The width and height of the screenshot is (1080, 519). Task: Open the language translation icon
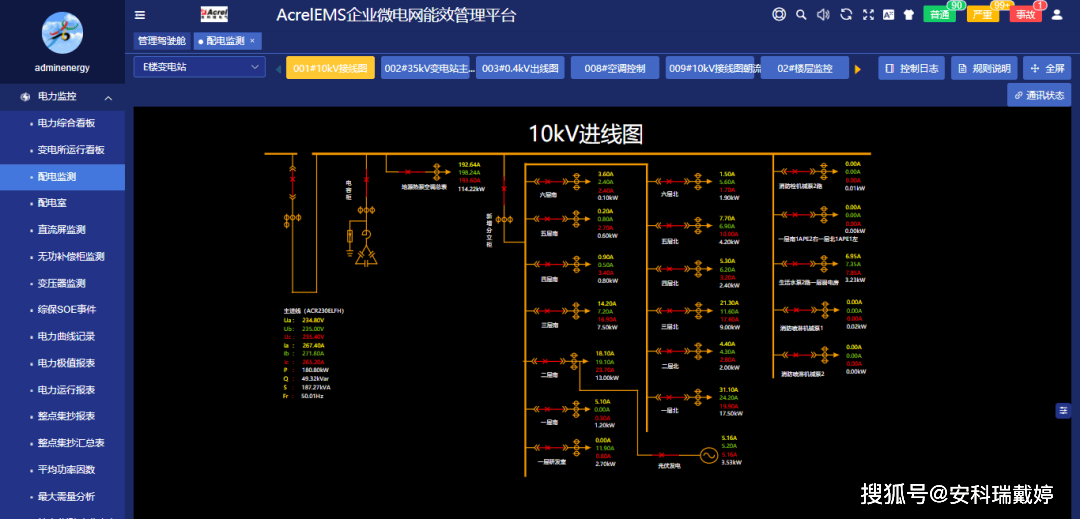tap(889, 14)
